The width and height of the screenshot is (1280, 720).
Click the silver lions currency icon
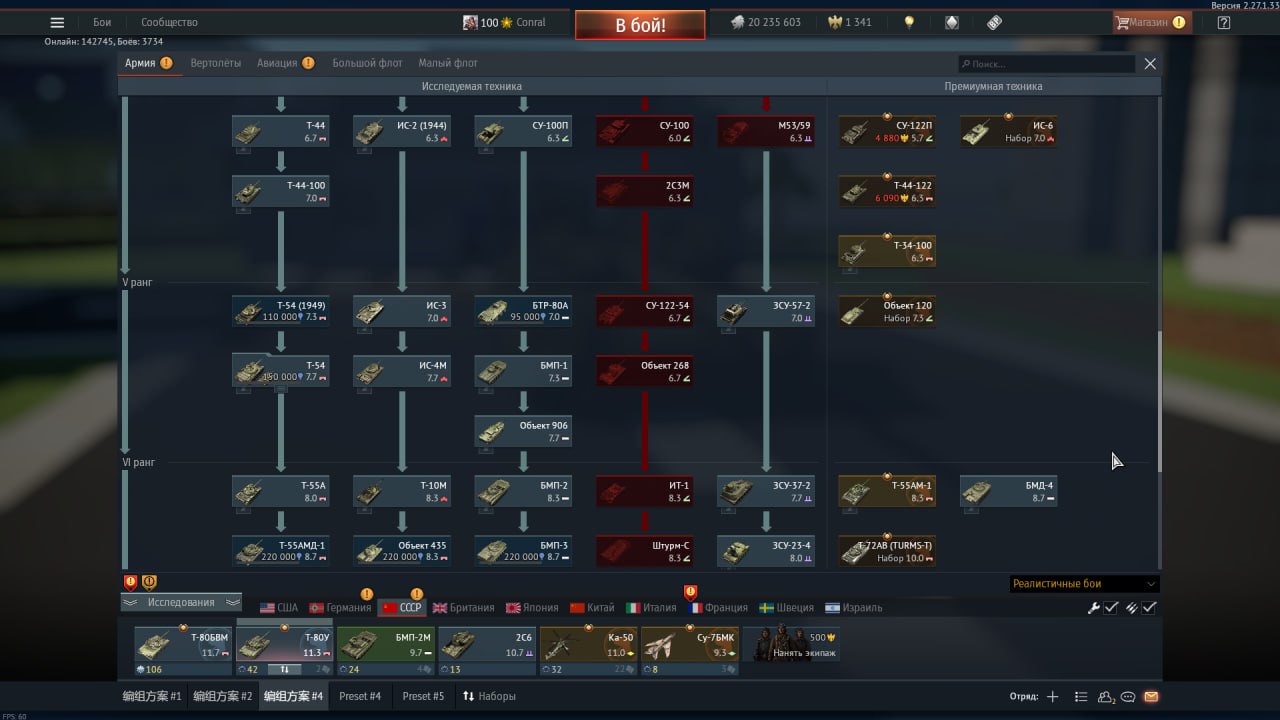coord(737,22)
